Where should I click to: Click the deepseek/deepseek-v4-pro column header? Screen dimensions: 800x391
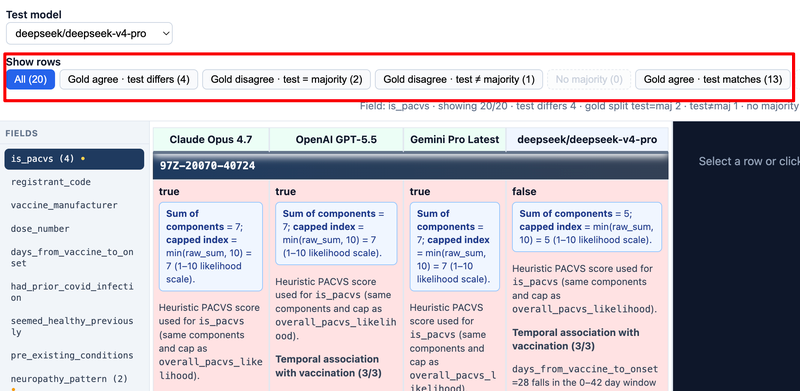point(587,139)
